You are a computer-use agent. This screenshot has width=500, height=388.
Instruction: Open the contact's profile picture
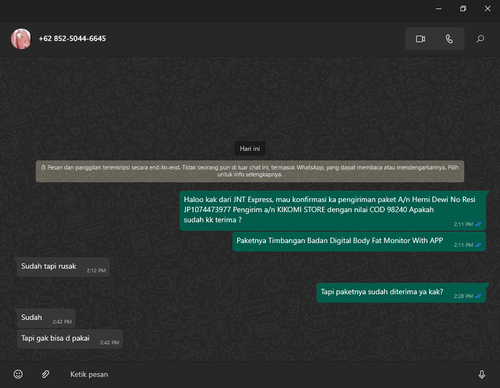click(x=21, y=39)
